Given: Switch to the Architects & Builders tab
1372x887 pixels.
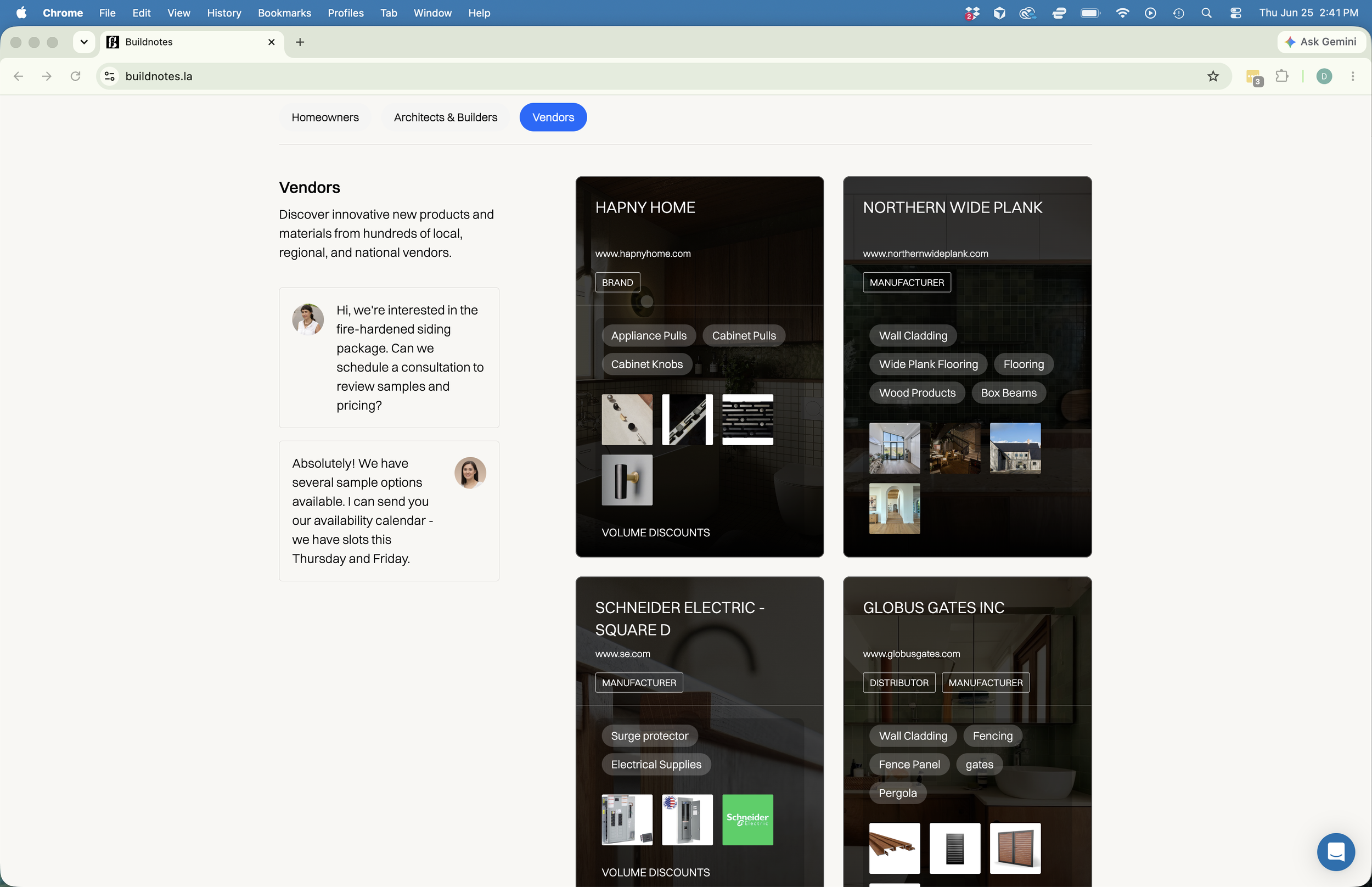Looking at the screenshot, I should pos(445,117).
